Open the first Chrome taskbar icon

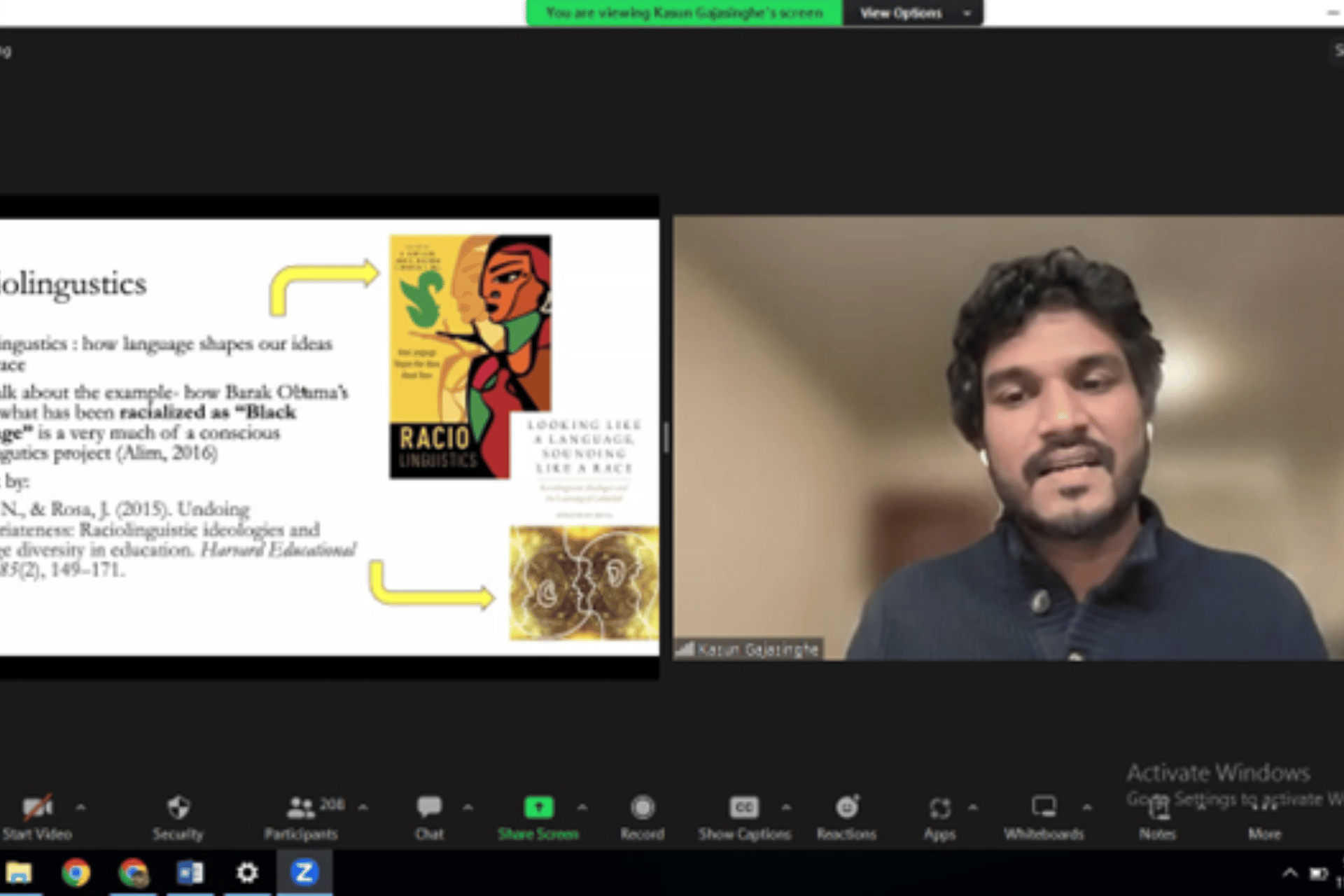pyautogui.click(x=76, y=873)
